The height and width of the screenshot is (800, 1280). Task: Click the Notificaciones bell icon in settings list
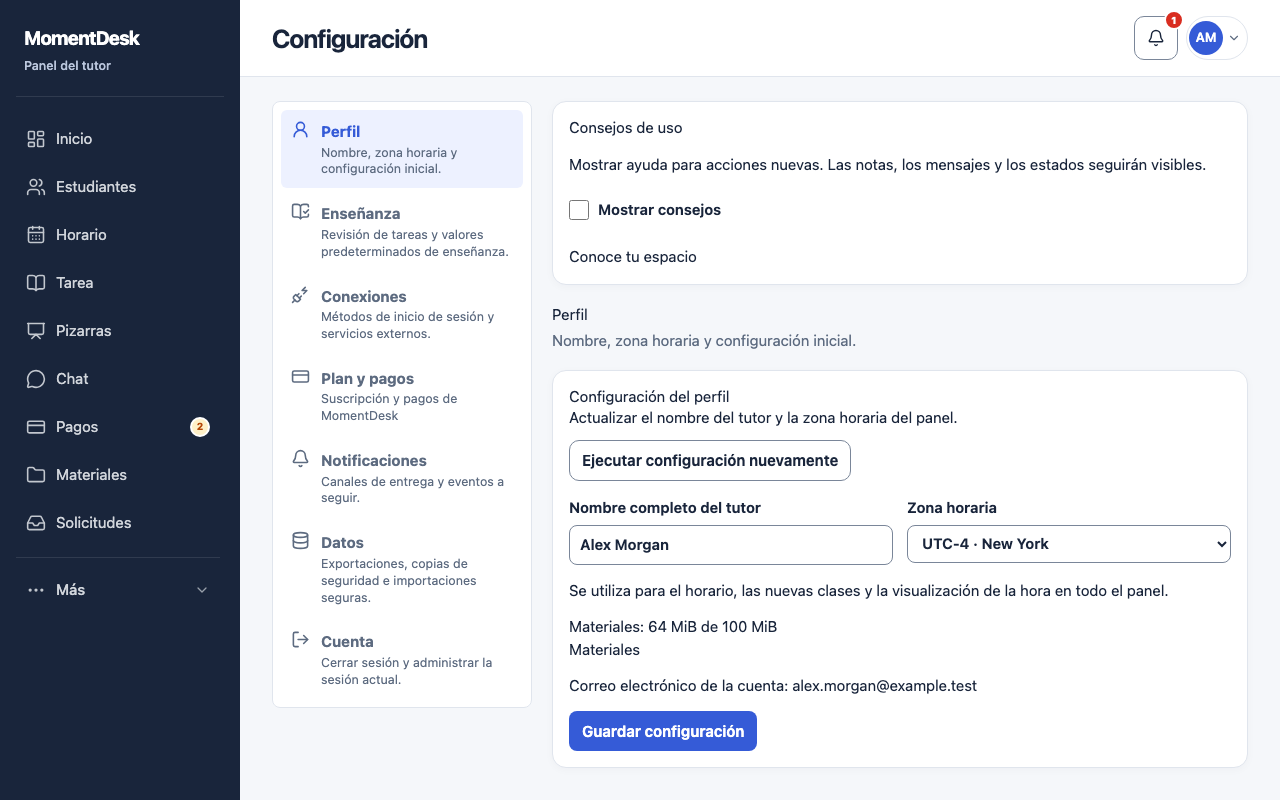(x=300, y=458)
